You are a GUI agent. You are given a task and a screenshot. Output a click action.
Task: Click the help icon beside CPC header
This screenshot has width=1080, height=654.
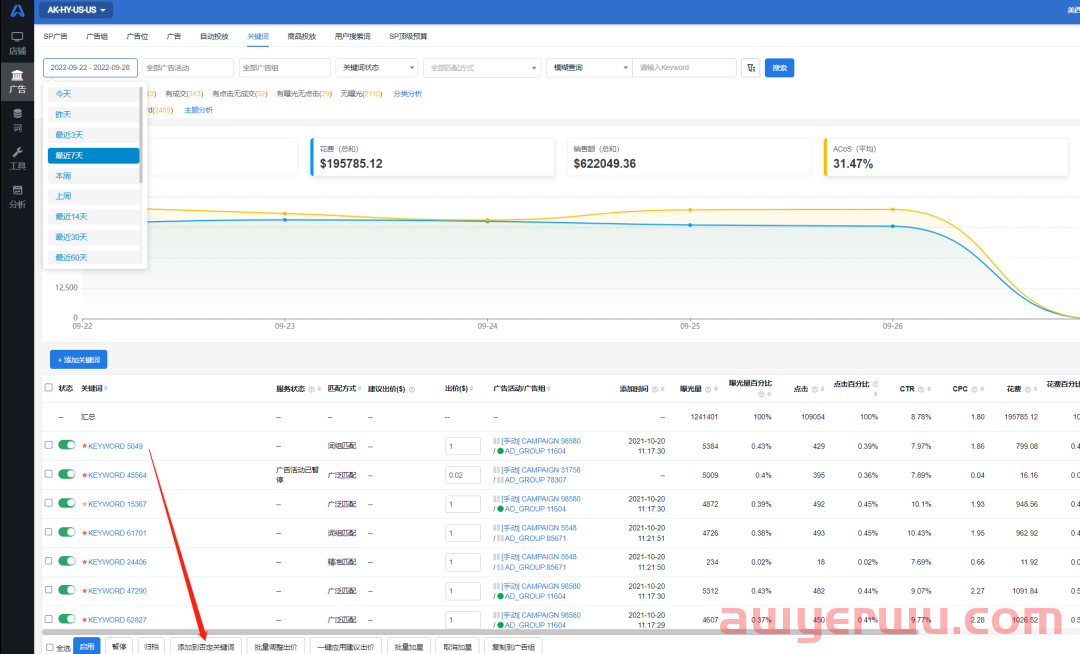(975, 390)
